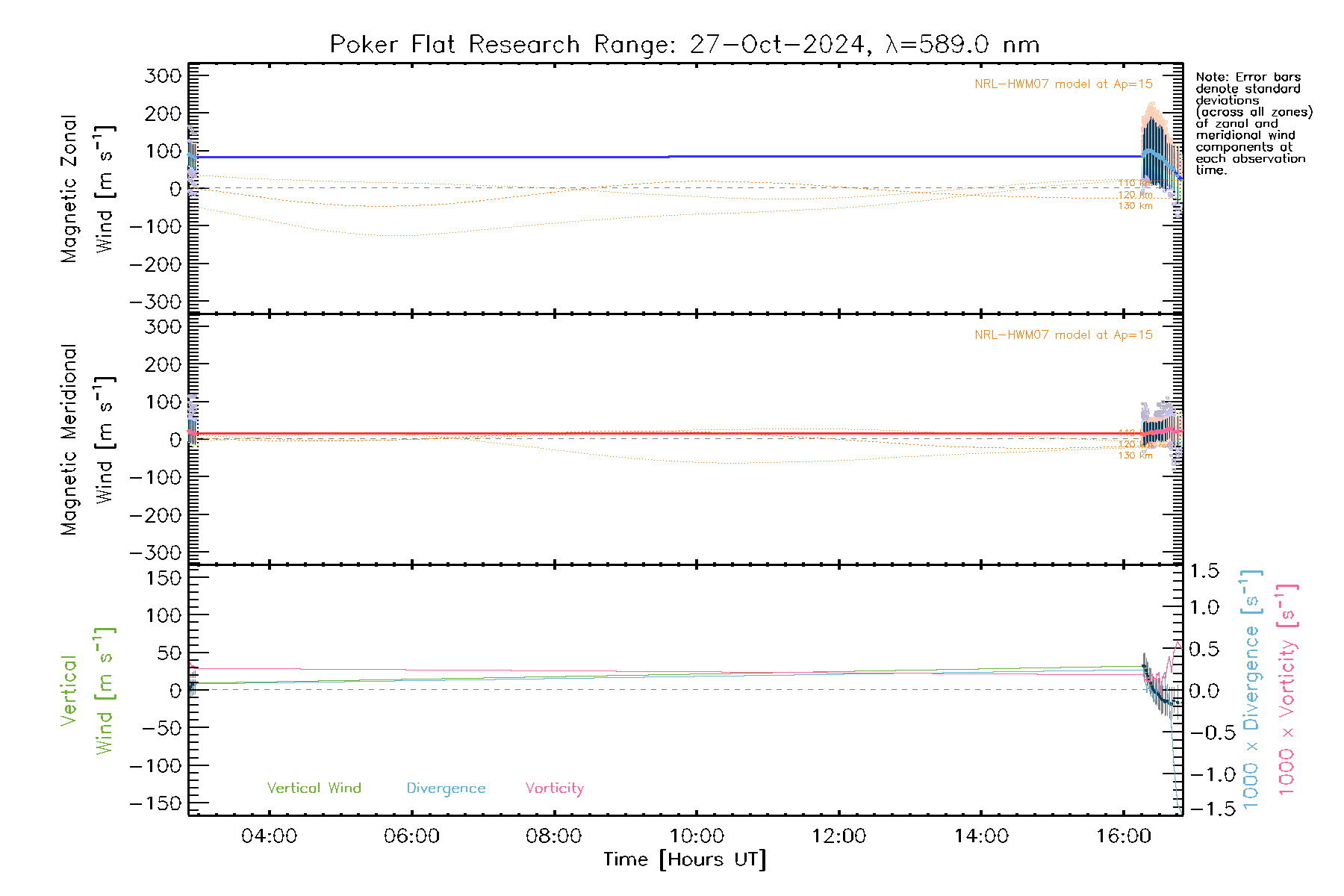Click the error bars note text

click(1253, 123)
